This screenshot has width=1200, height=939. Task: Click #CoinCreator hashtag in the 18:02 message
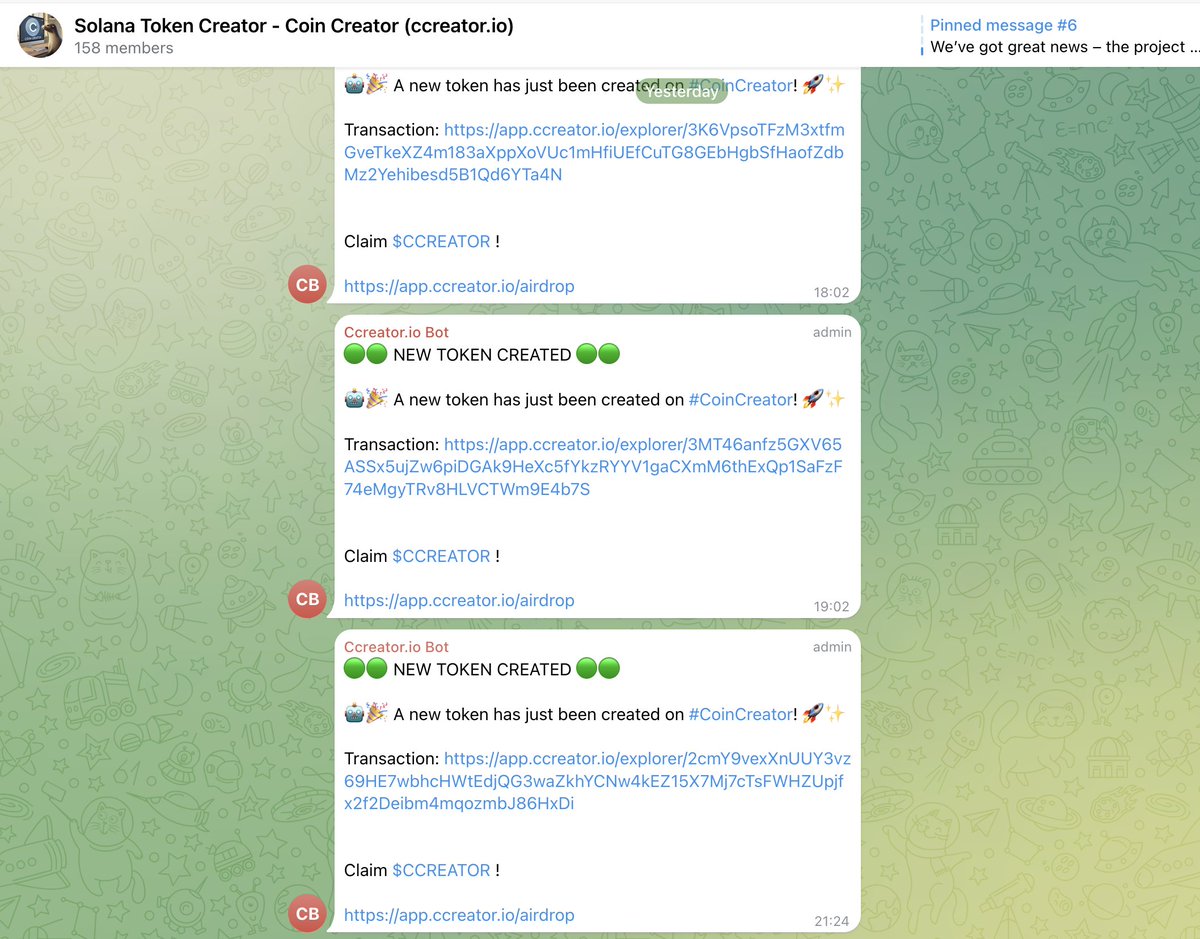740,86
